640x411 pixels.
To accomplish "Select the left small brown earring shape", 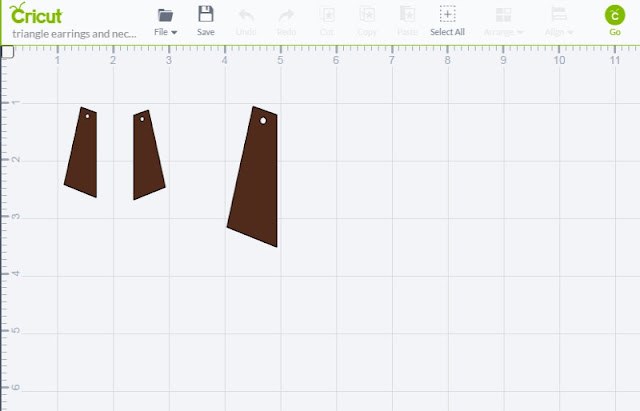I will tap(84, 153).
